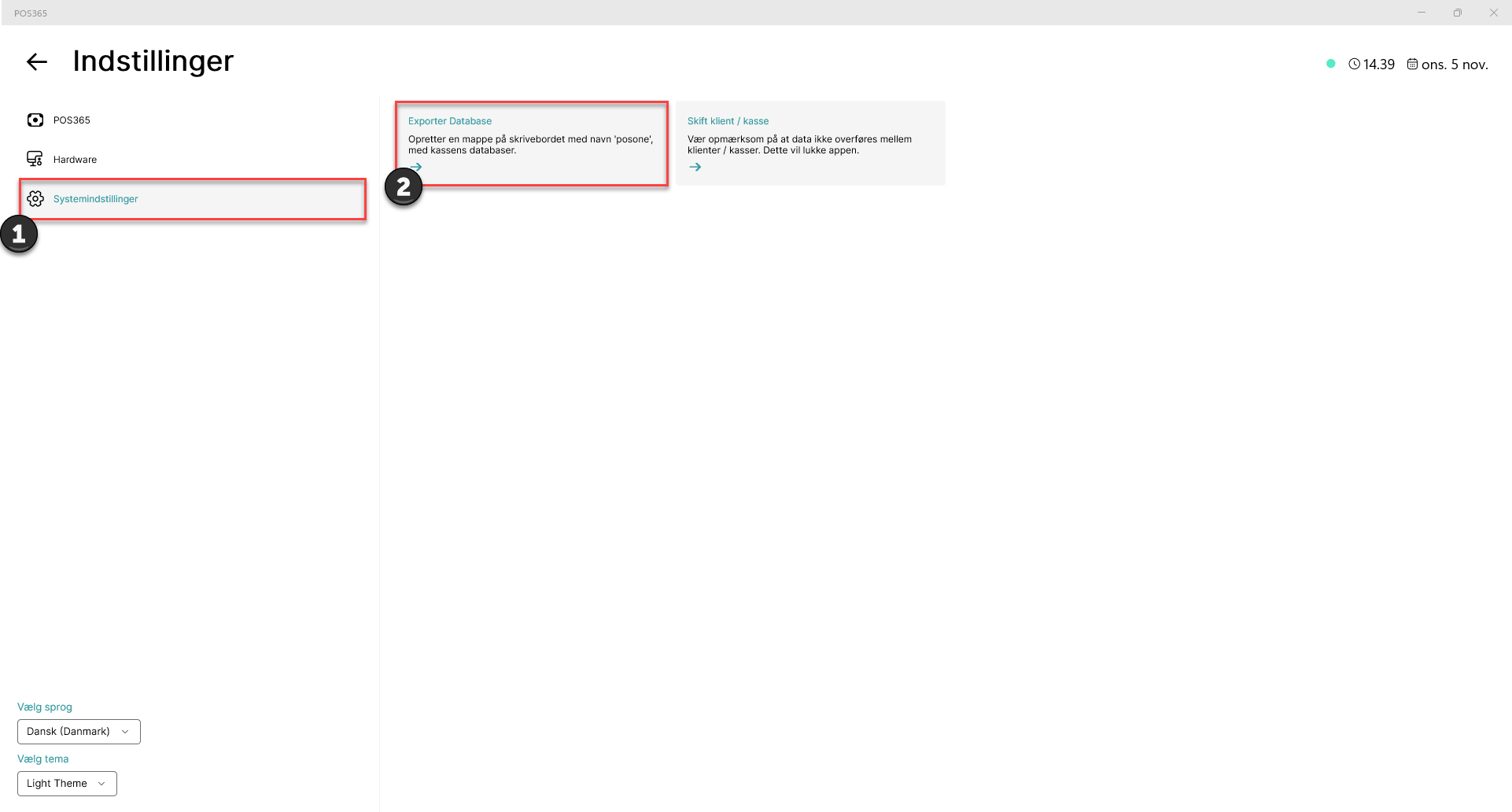Restore the POS365 window size
The image size is (1512, 812).
(x=1458, y=13)
